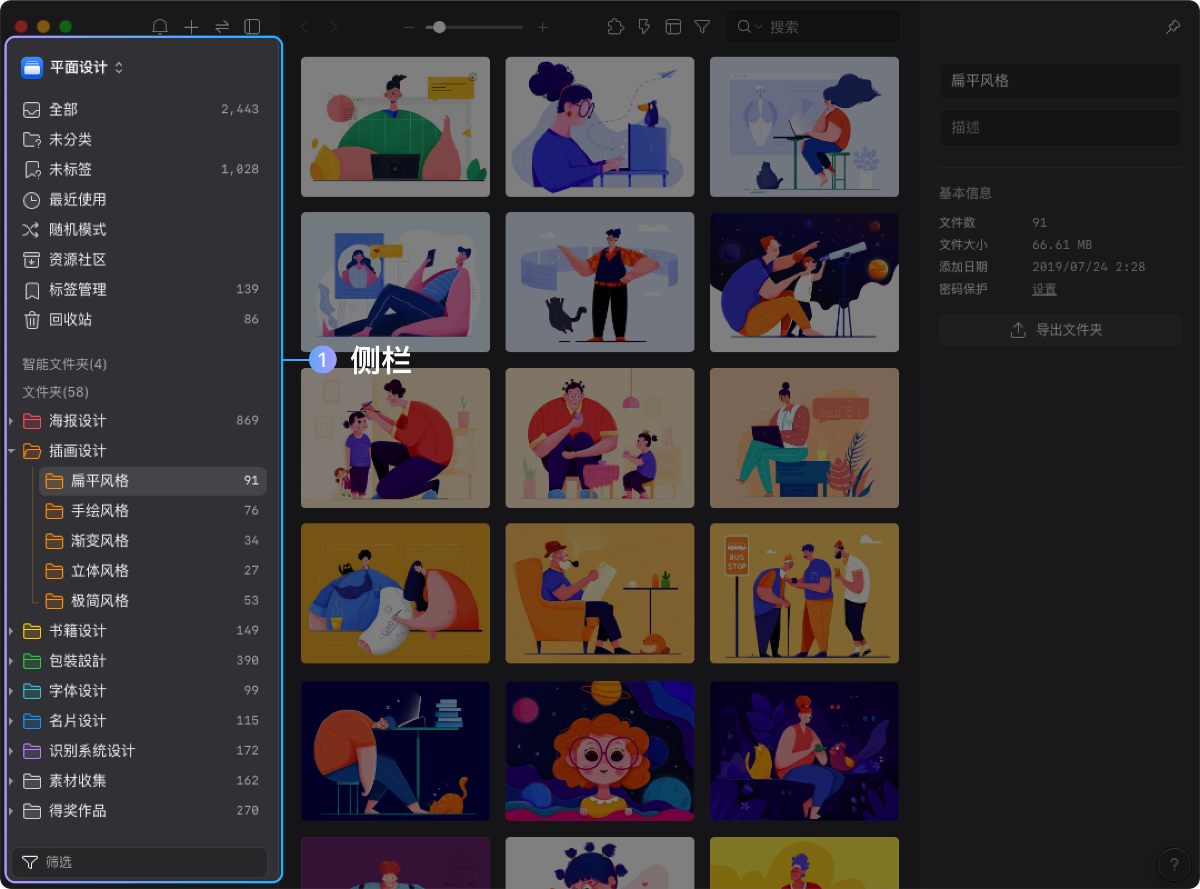
Task: Open the bus stop illustration thumbnail
Action: tap(804, 593)
